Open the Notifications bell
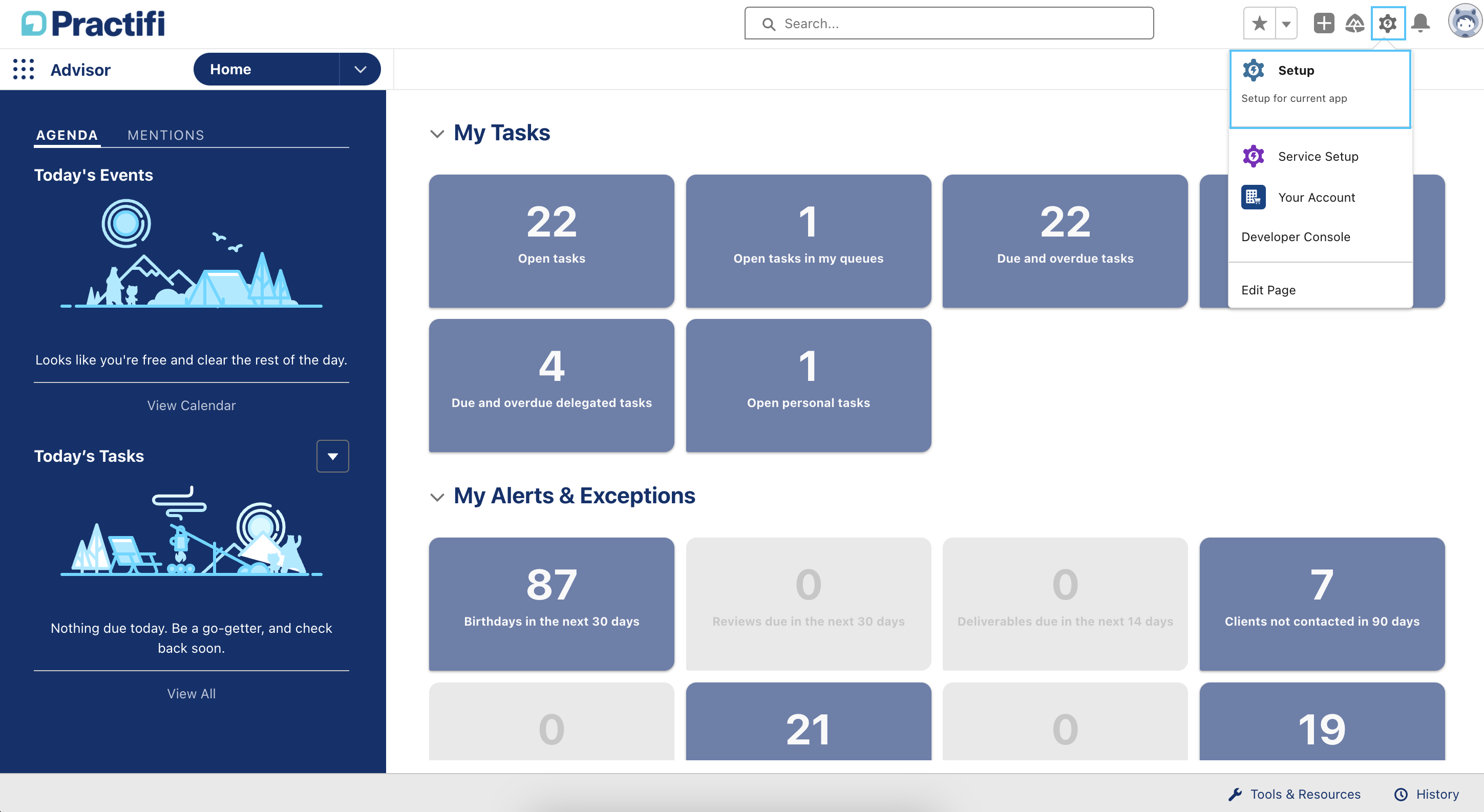The height and width of the screenshot is (812, 1484). point(1421,24)
